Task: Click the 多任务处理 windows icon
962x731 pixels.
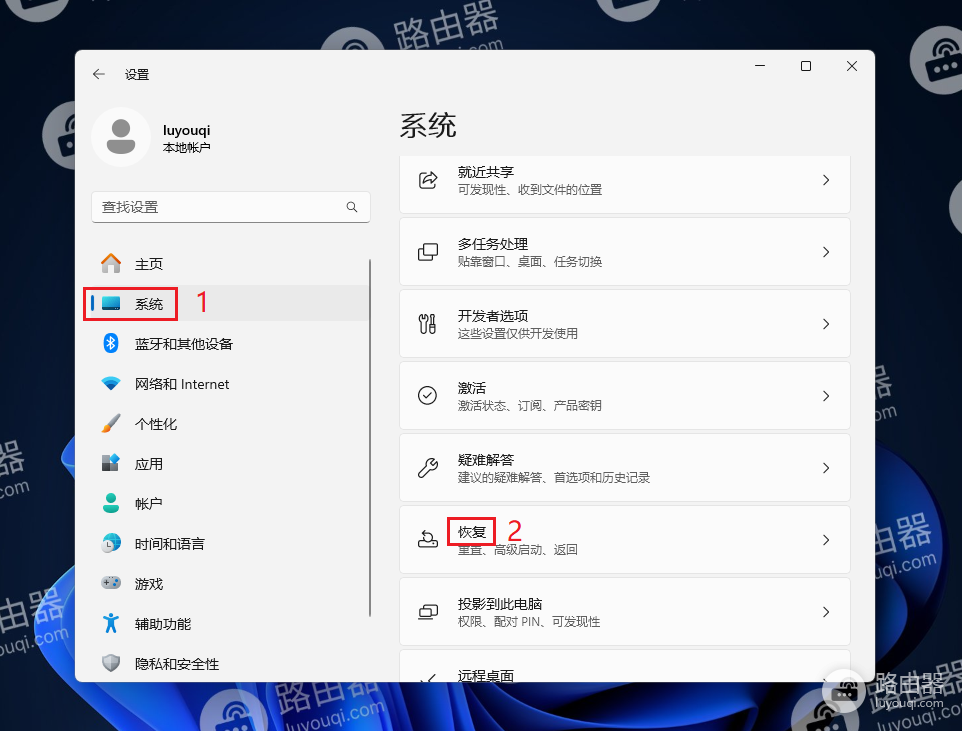Action: pos(428,252)
